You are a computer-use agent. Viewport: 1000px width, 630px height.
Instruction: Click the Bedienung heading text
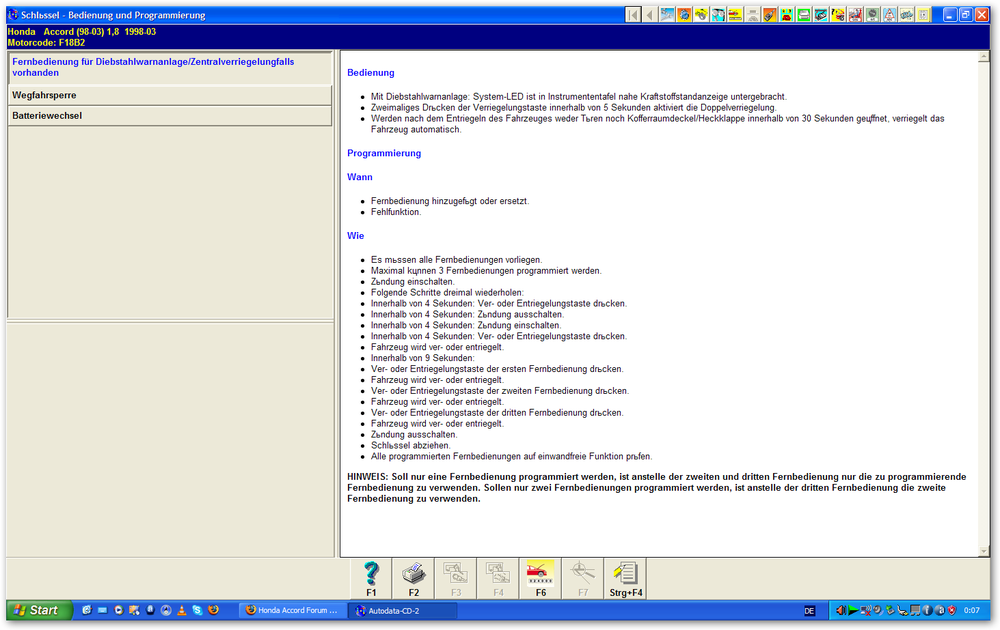(x=370, y=73)
